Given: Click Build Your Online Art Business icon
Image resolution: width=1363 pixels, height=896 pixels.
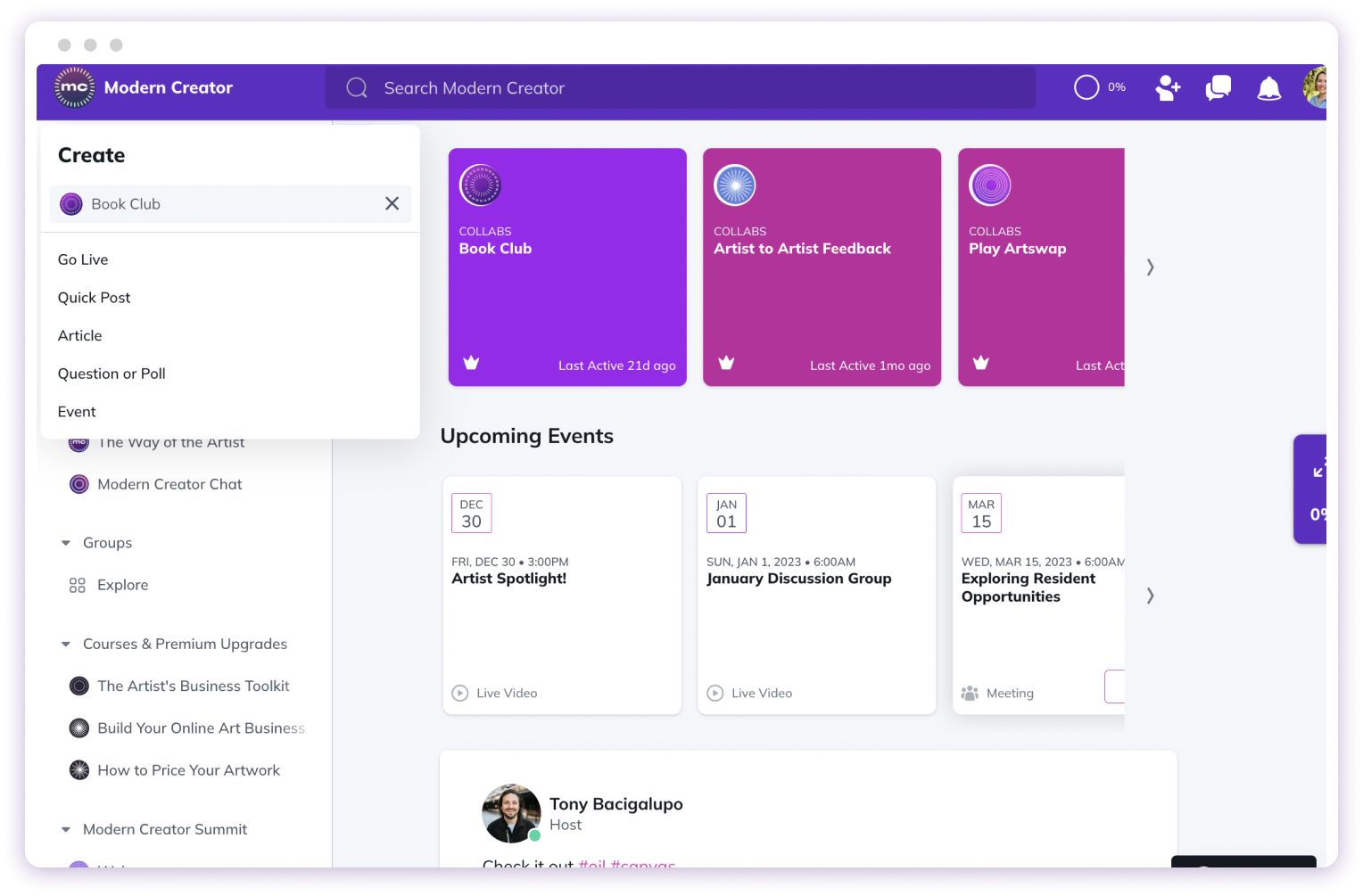Looking at the screenshot, I should coord(79,727).
